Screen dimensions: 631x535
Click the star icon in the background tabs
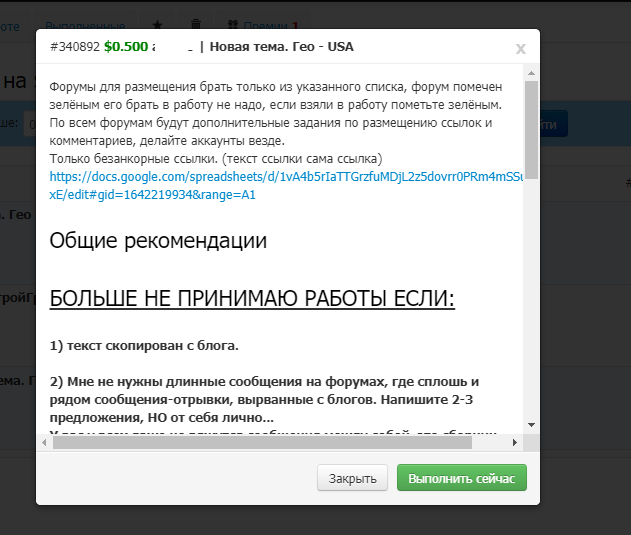(x=157, y=24)
